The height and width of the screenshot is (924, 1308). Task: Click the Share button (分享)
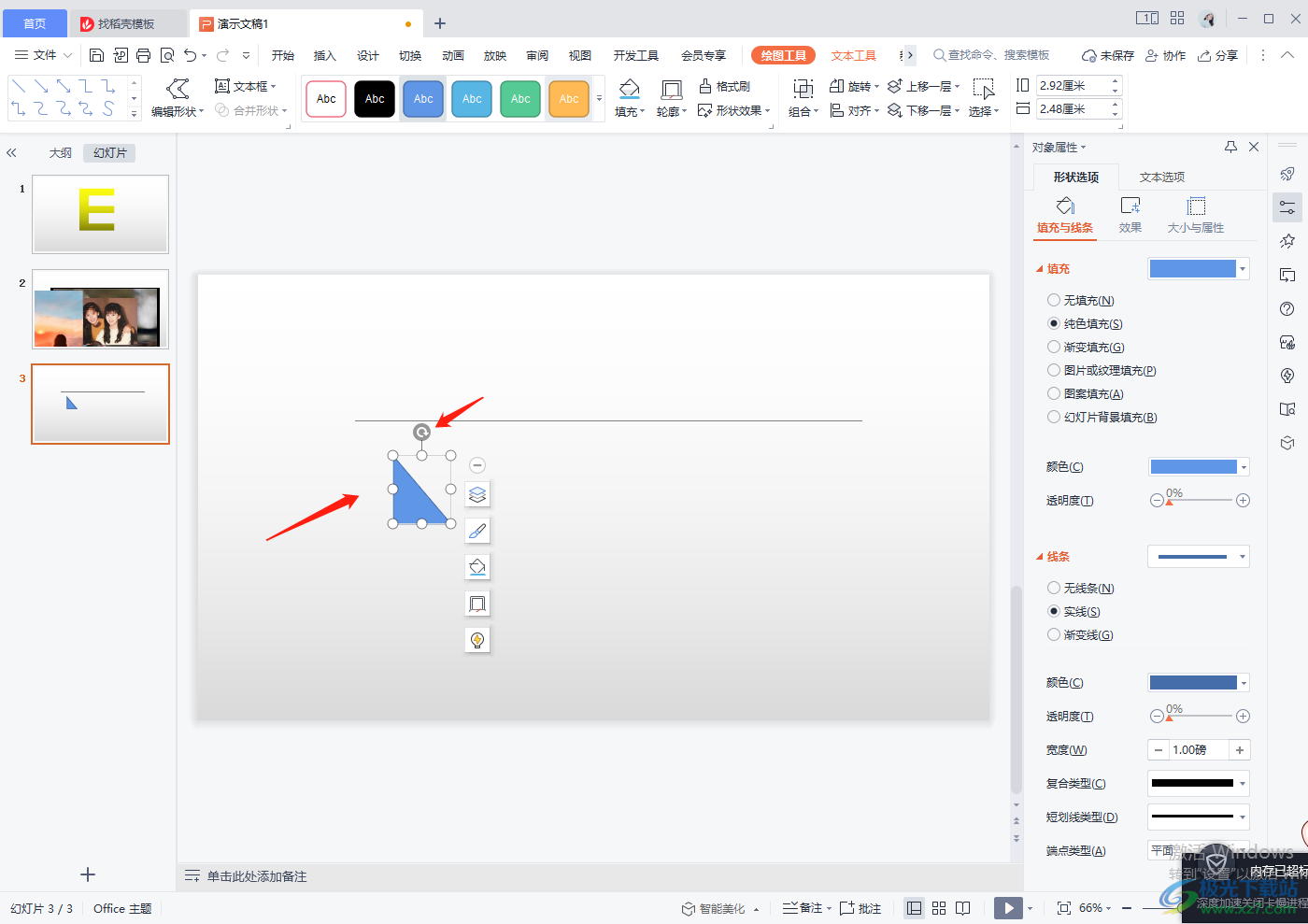(1218, 55)
